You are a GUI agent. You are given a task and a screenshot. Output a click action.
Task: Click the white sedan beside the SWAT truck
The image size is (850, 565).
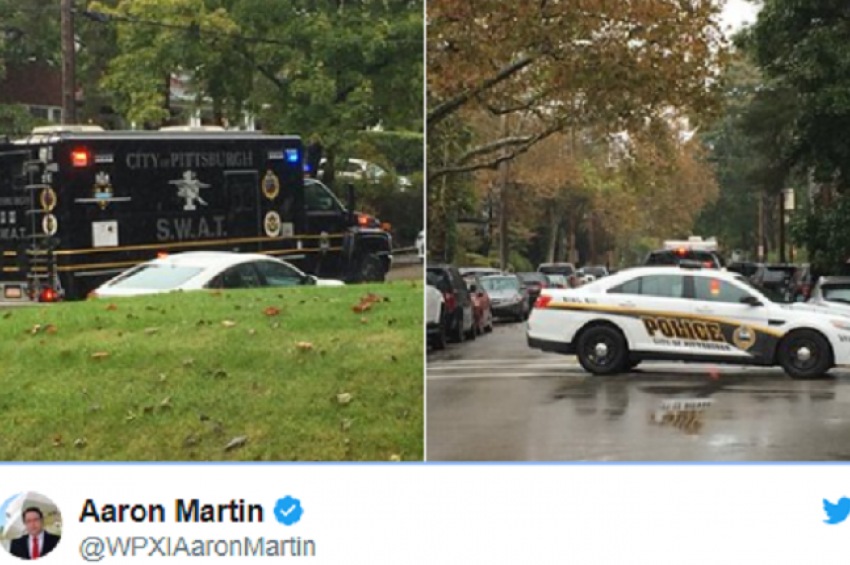(216, 275)
